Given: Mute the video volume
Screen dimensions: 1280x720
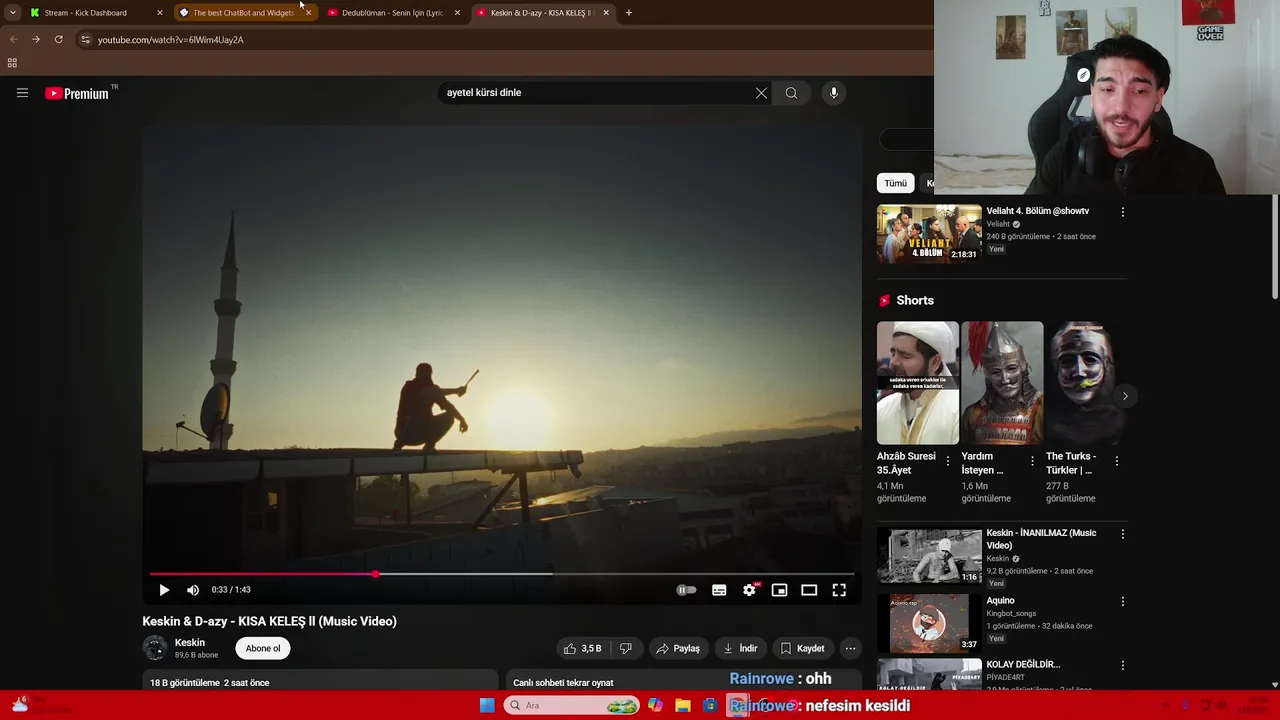Looking at the screenshot, I should coord(193,590).
